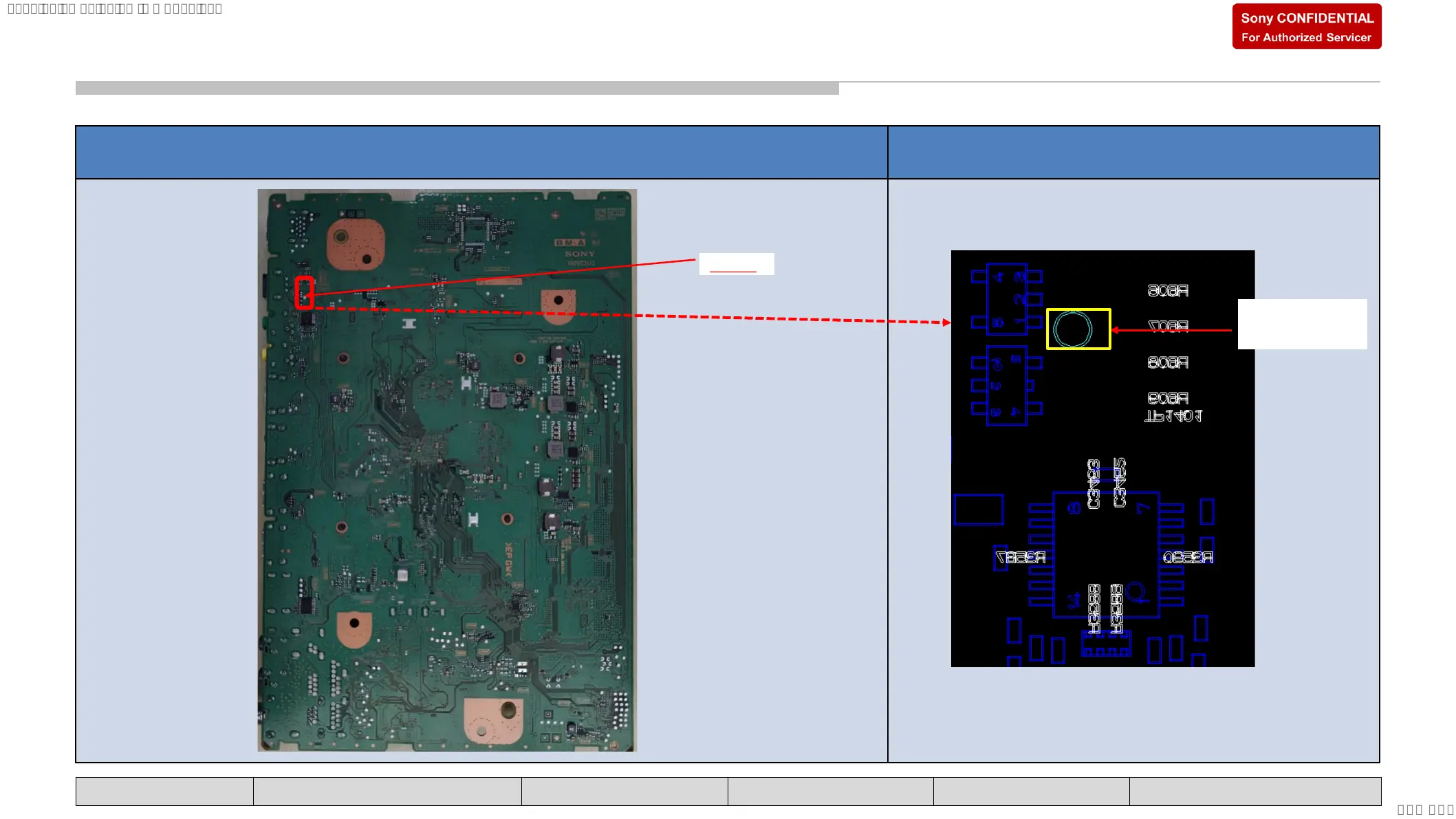Click the mirrored R609 label in the schematic
This screenshot has width=1456, height=819.
tap(1168, 398)
